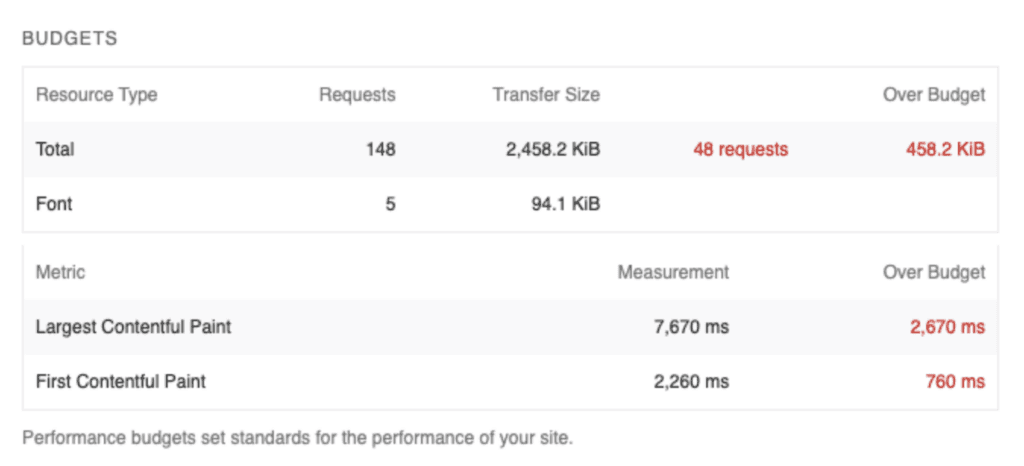
Task: Click the Font row label
Action: 54,204
